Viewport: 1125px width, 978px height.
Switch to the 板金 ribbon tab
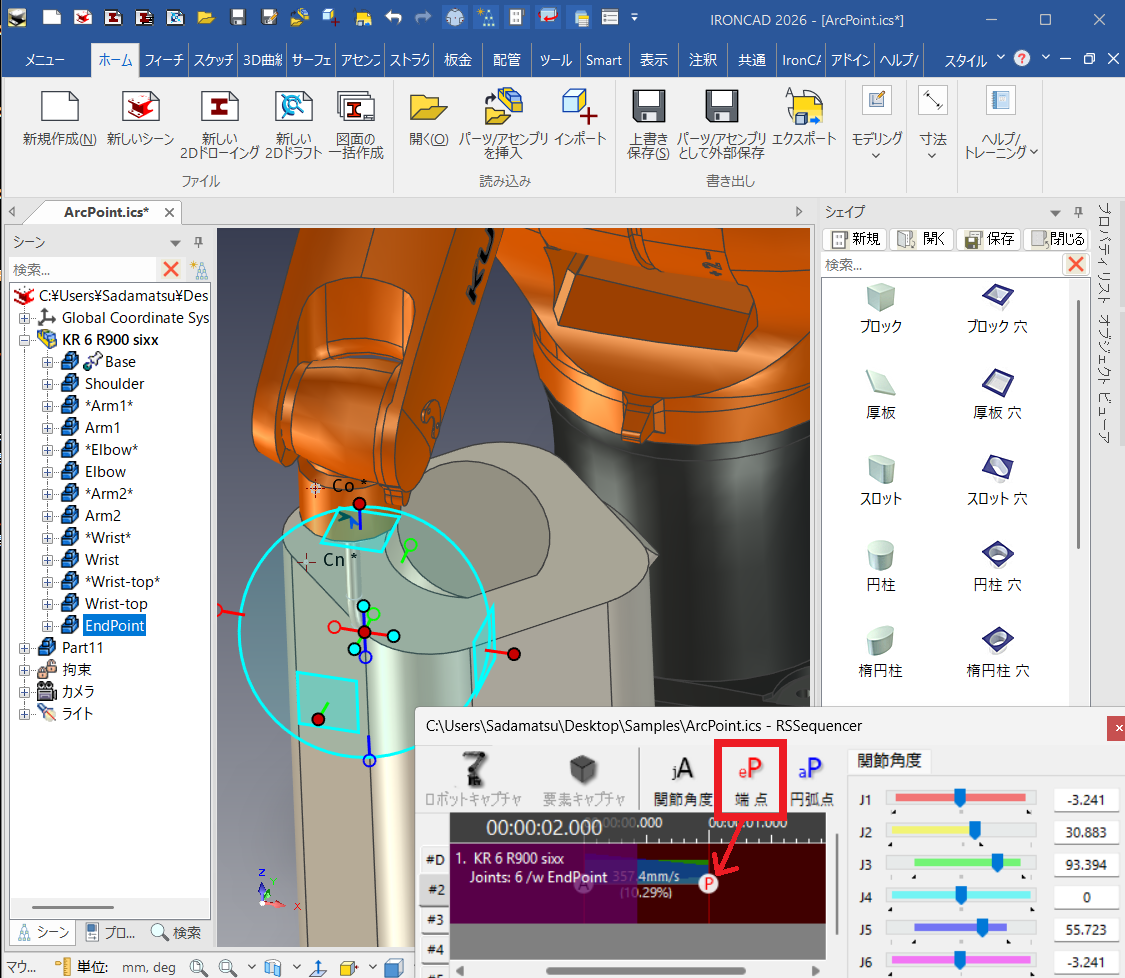tap(458, 60)
